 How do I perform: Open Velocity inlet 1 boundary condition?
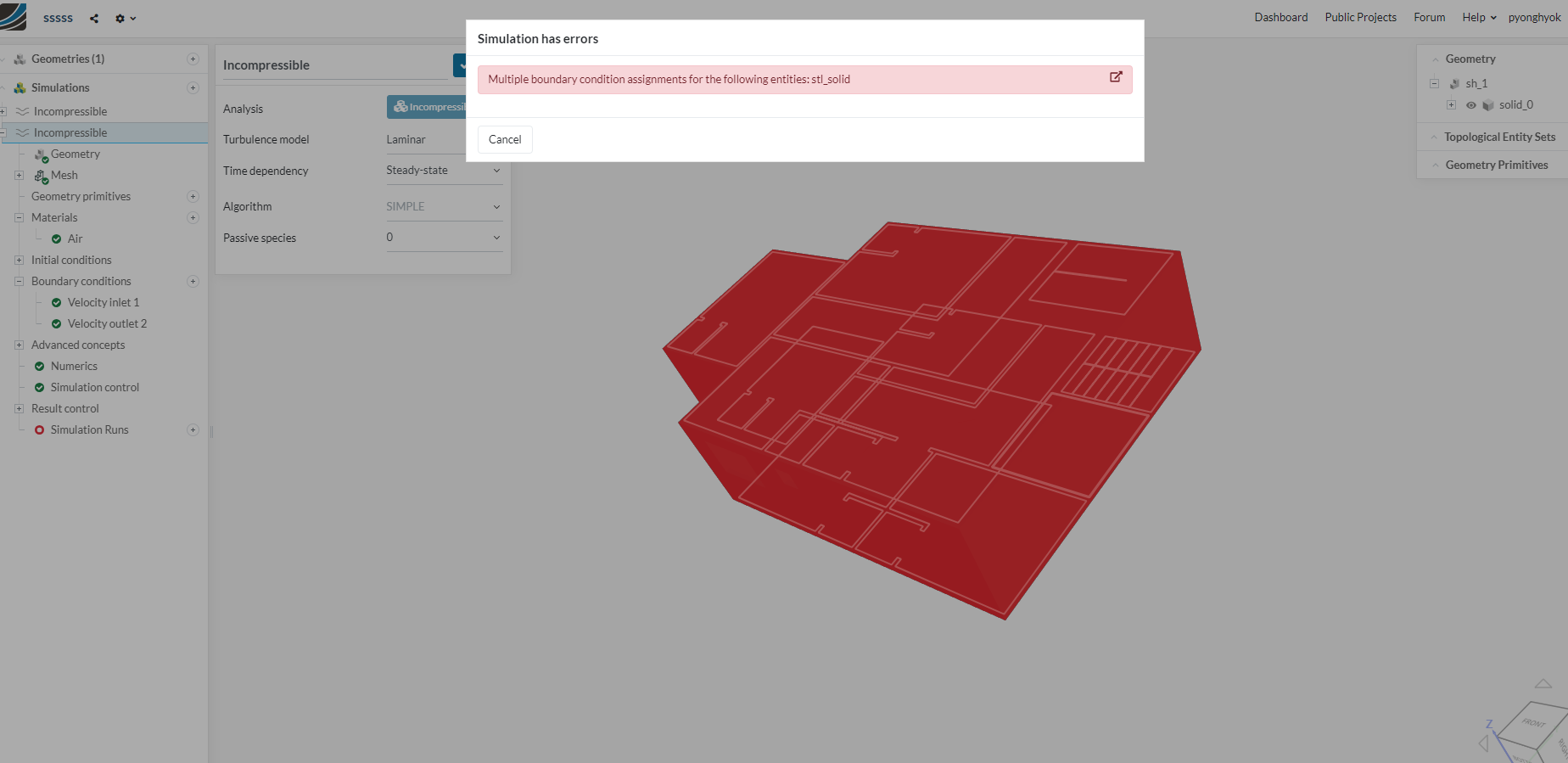click(104, 303)
